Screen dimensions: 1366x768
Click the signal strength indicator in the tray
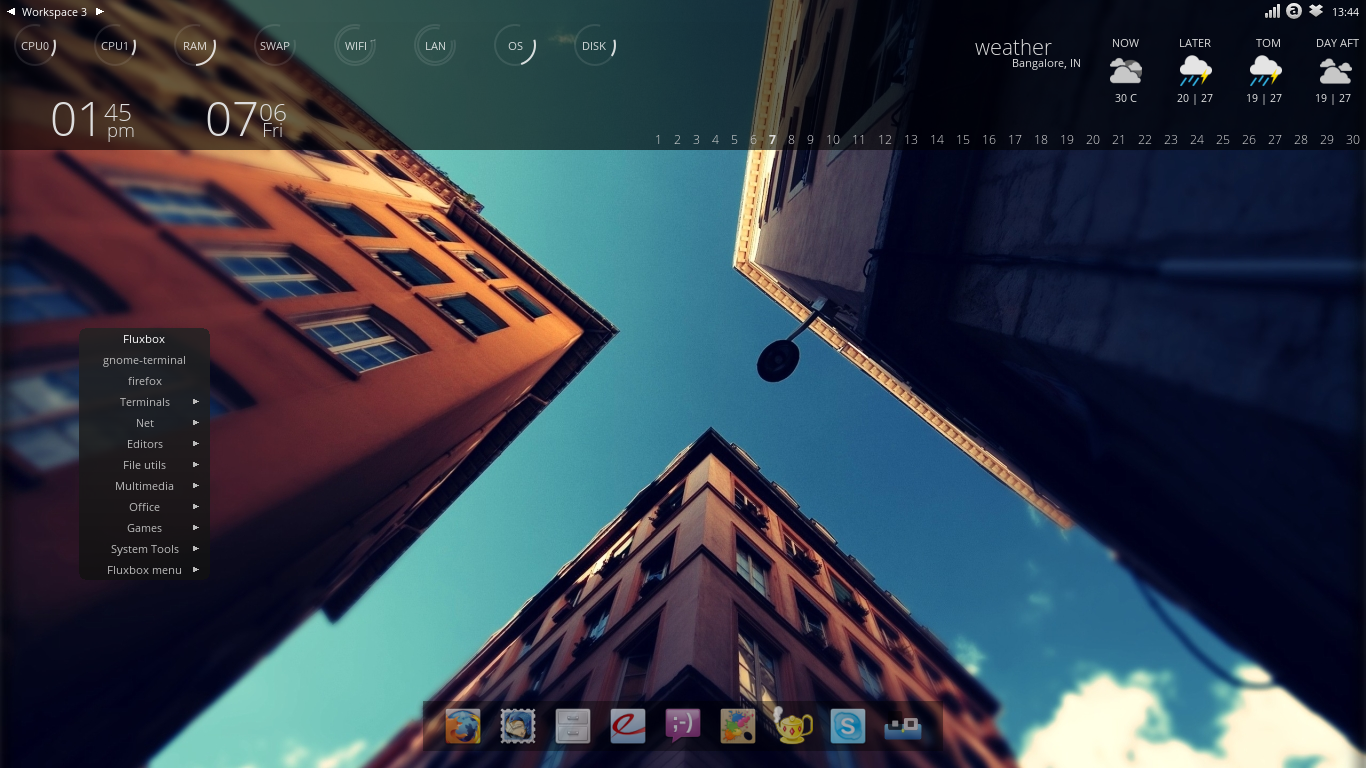pos(1273,10)
